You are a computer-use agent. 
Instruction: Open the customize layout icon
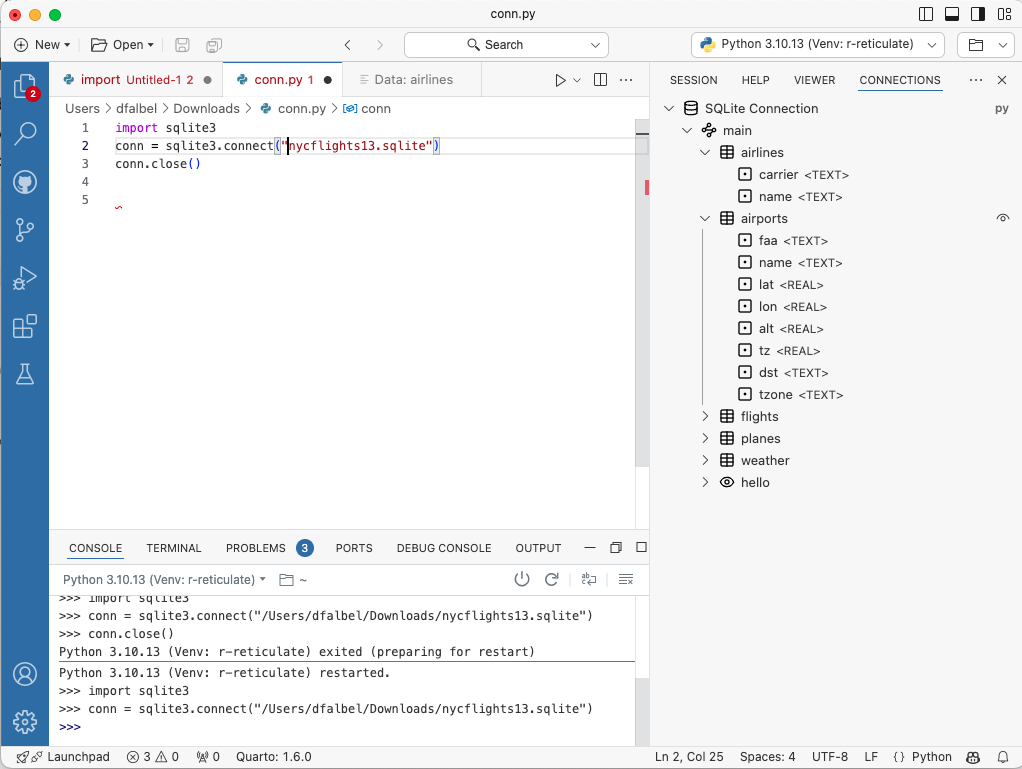1004,14
